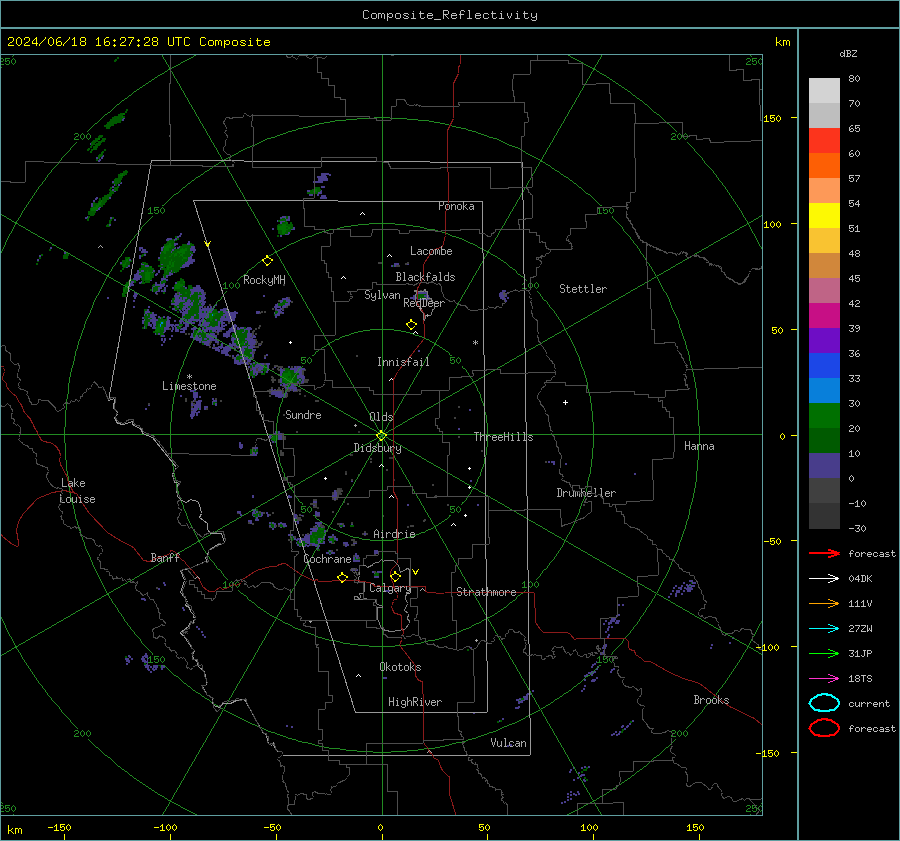Viewport: 900px width, 841px height.
Task: Click the 150 tick on right km axis
Action: 773,118
